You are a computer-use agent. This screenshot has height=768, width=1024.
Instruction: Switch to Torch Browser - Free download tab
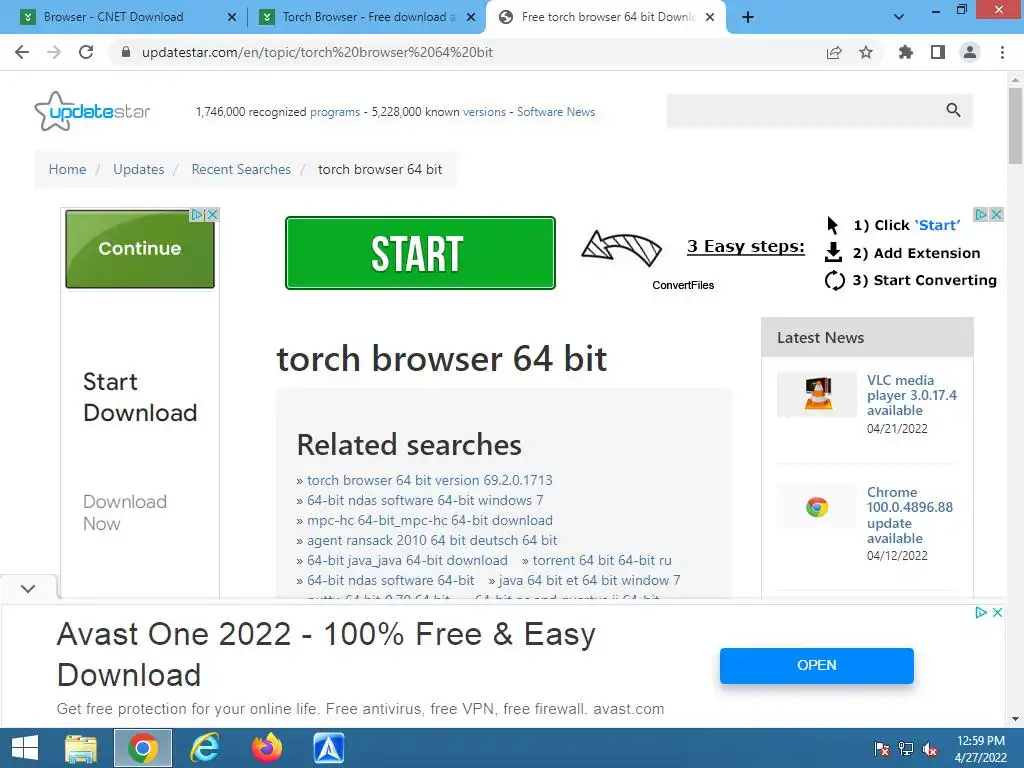369,17
